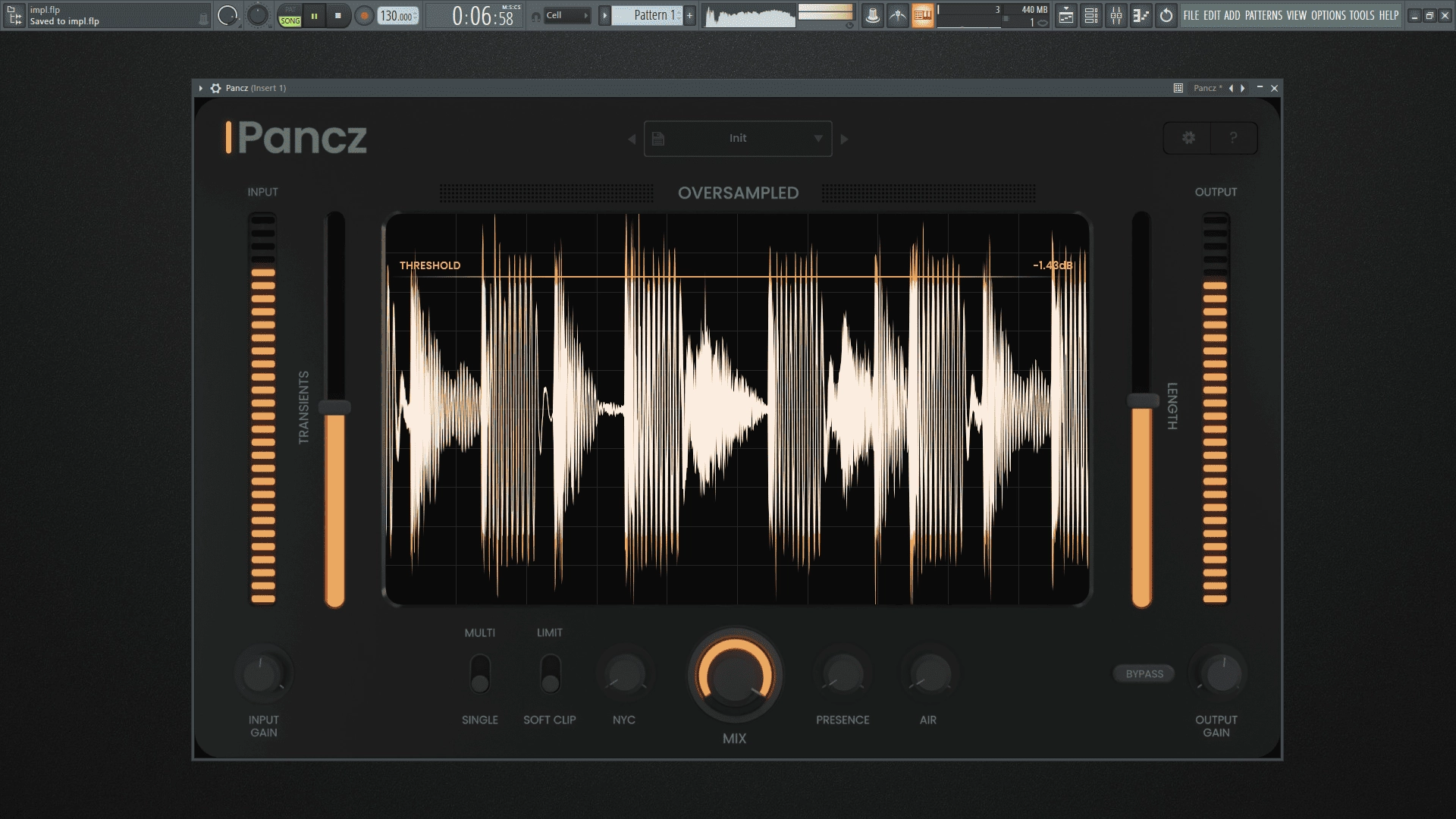Open the EDIT menu
Viewport: 1456px width, 819px height.
pyautogui.click(x=1212, y=15)
